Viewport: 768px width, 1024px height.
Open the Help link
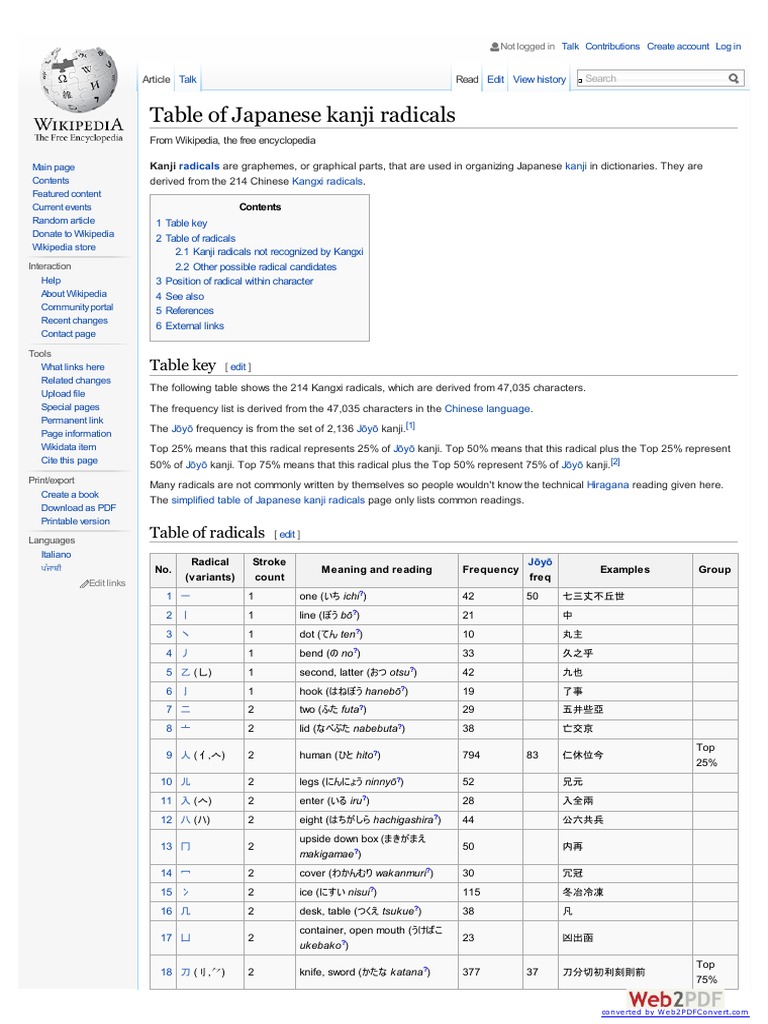[x=51, y=280]
